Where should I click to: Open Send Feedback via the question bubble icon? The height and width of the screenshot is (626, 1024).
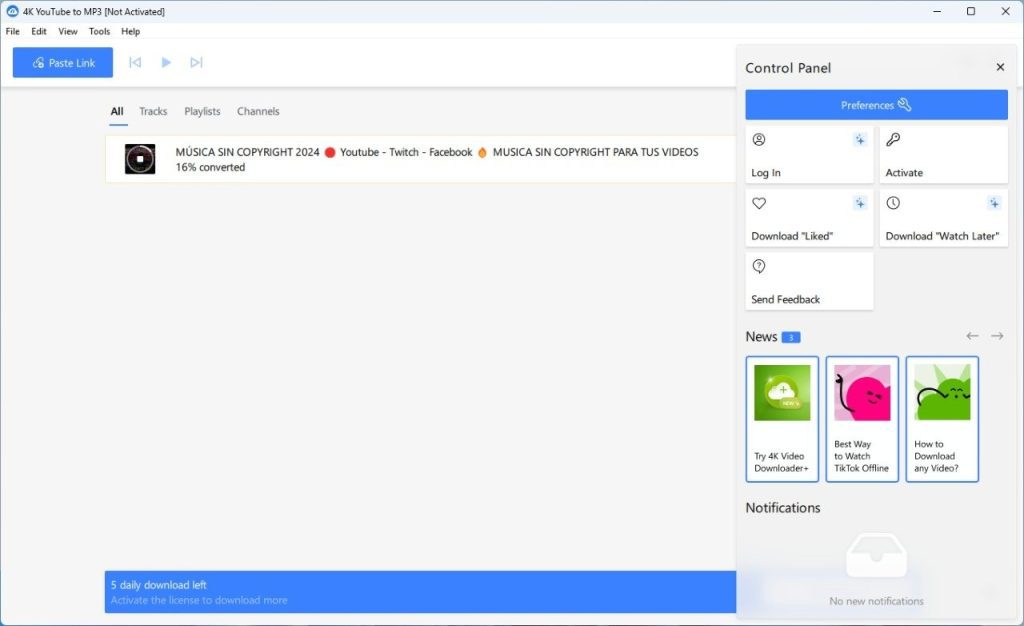click(759, 267)
